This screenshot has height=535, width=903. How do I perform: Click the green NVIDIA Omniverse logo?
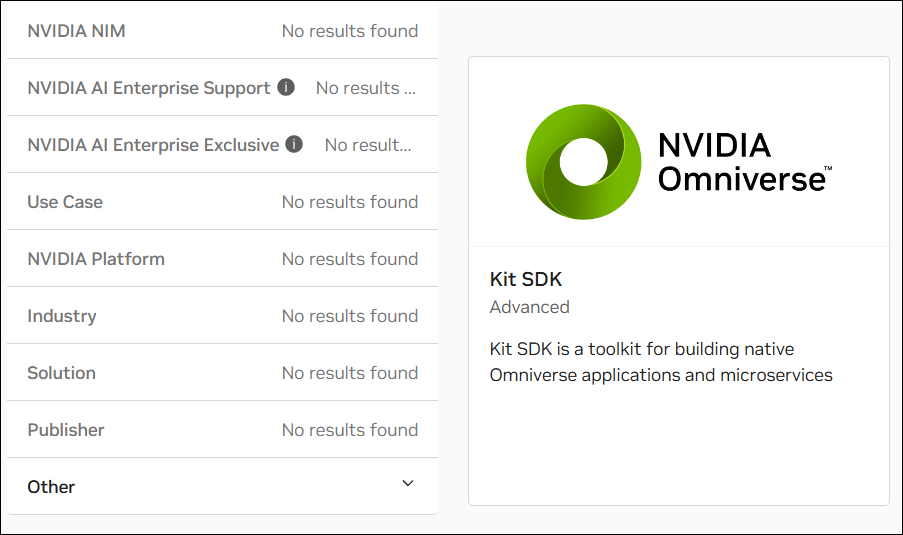(583, 162)
